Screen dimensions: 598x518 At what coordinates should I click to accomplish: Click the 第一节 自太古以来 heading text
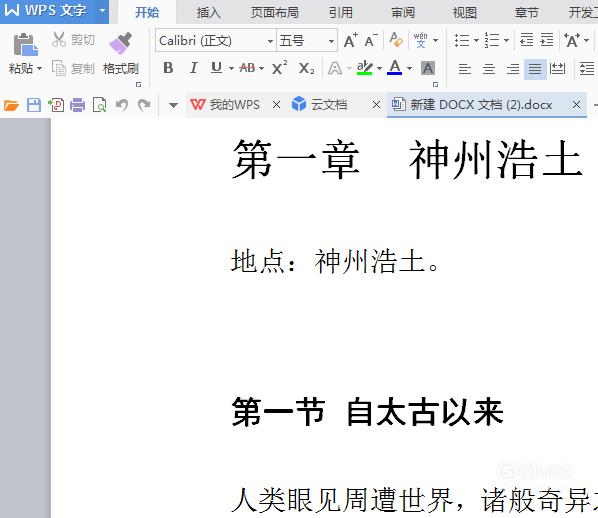tap(368, 412)
